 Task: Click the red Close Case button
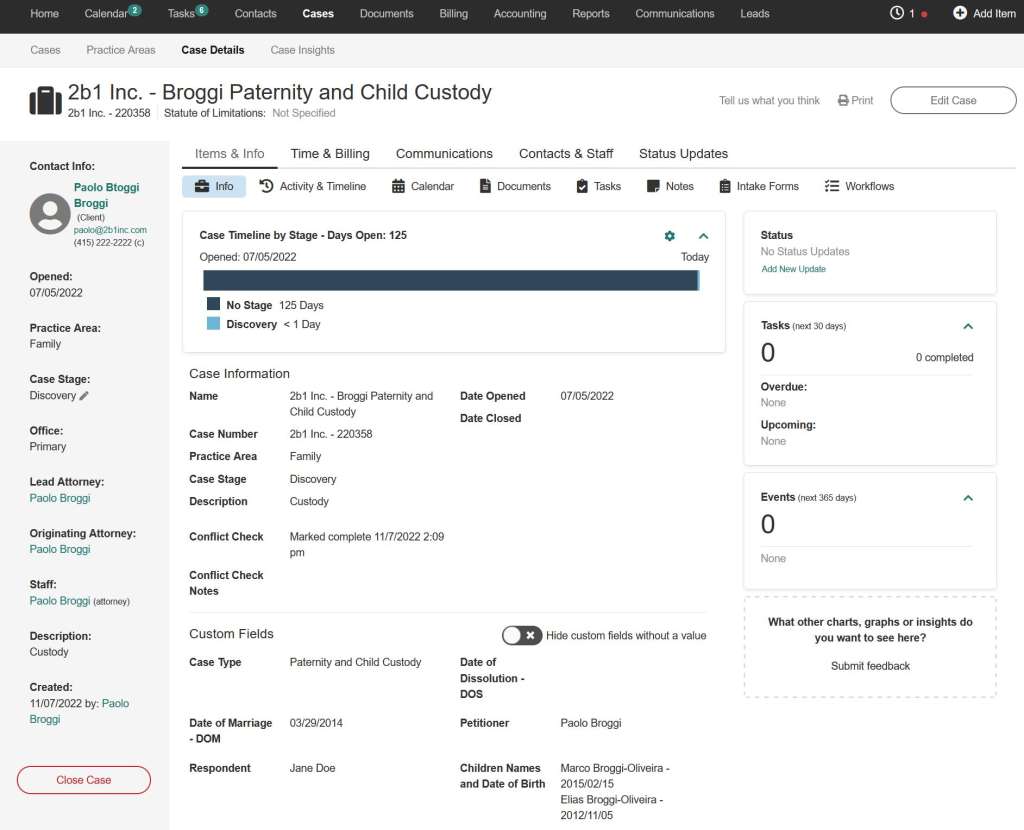point(84,780)
